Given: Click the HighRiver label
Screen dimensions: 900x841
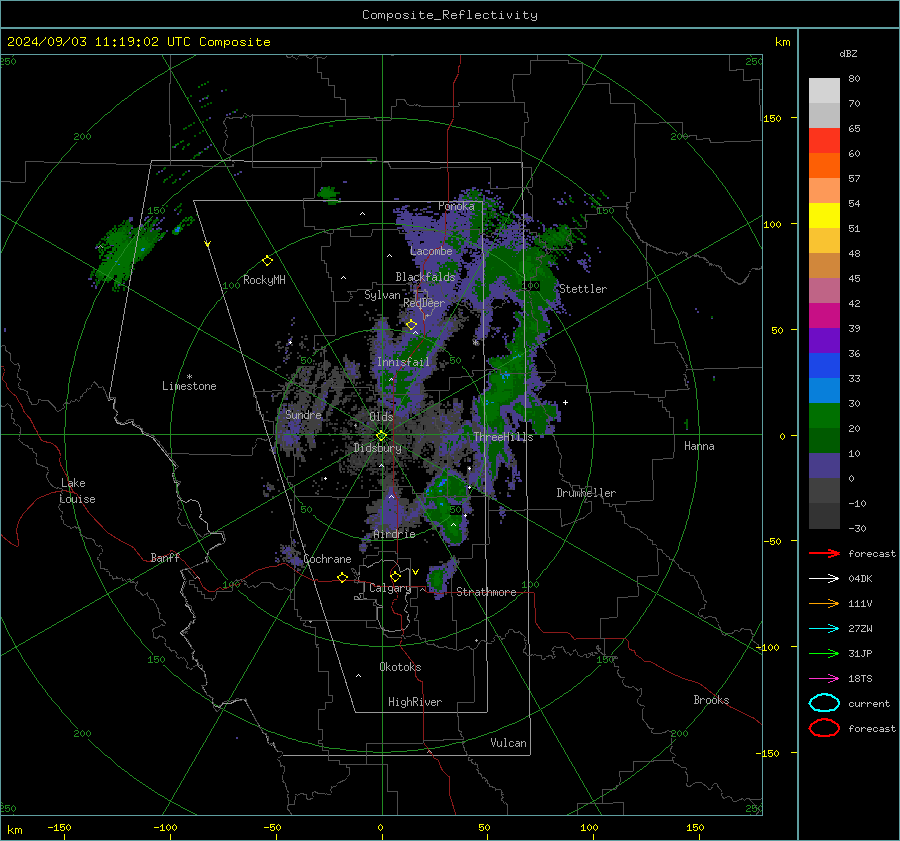Looking at the screenshot, I should [415, 702].
